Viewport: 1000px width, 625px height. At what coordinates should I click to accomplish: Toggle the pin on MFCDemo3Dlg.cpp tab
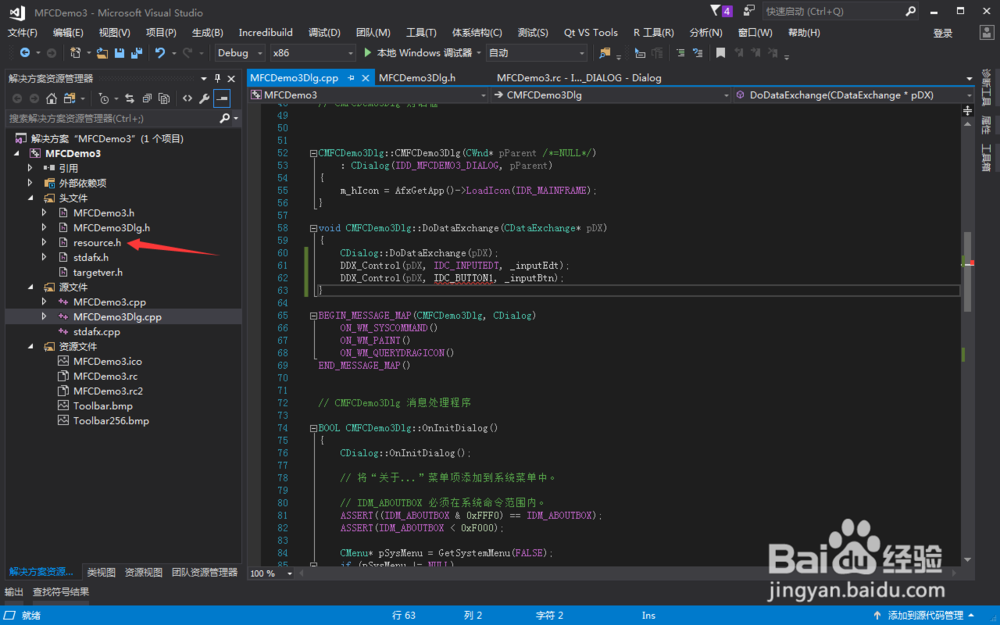point(351,78)
